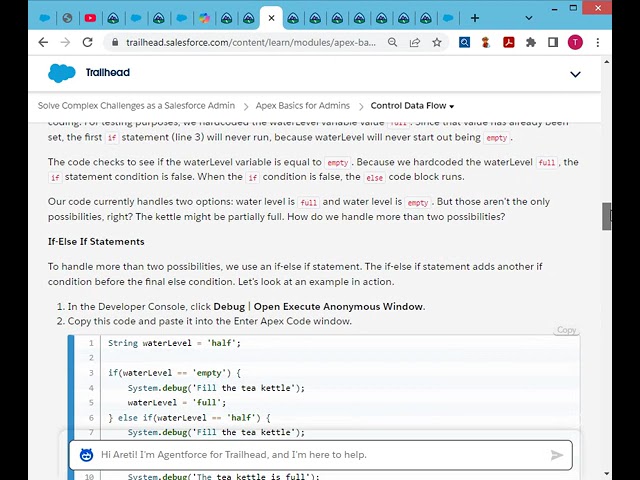Share this page icon

pyautogui.click(x=415, y=42)
